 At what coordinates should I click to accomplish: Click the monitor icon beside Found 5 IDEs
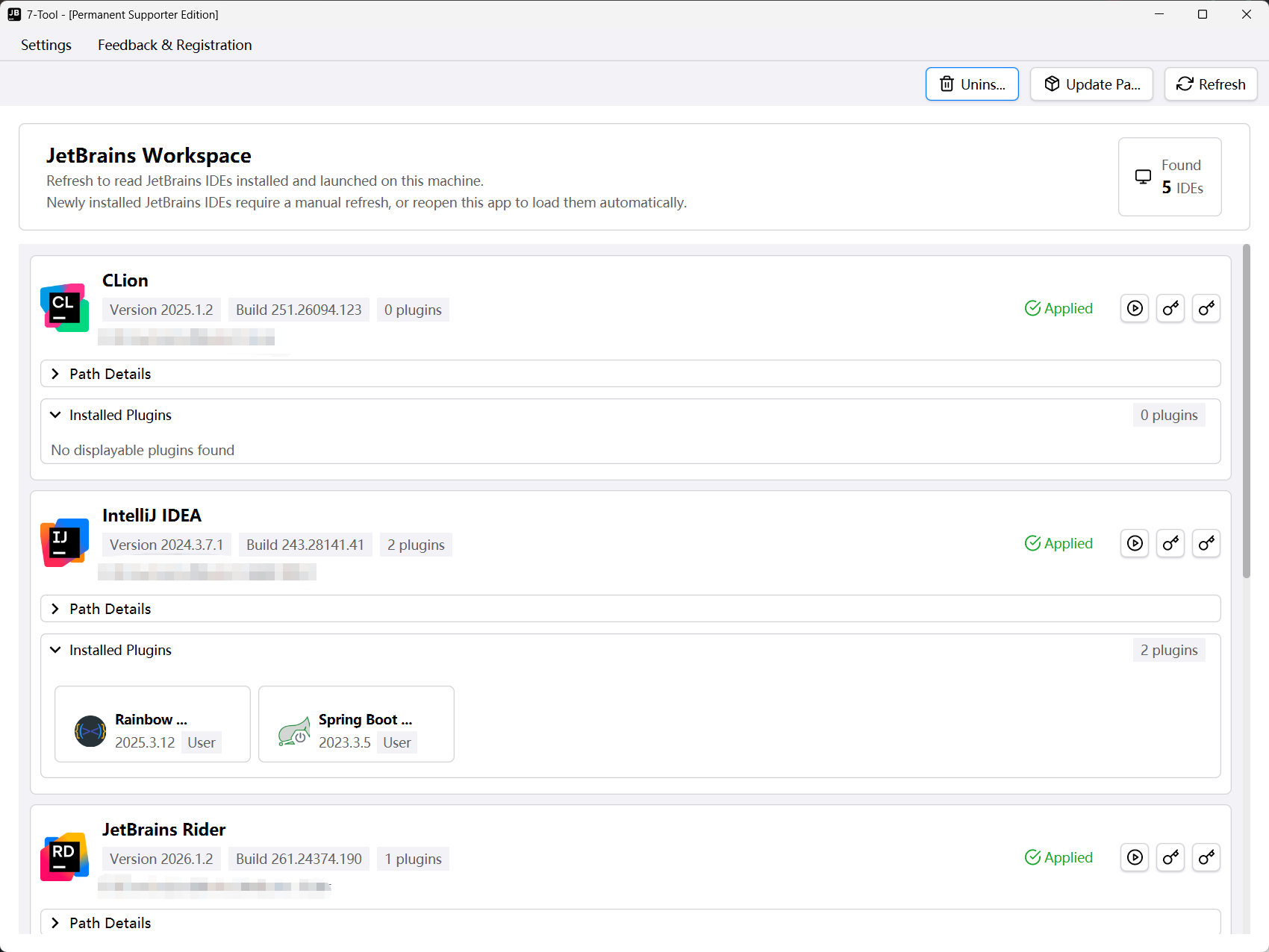pyautogui.click(x=1143, y=177)
